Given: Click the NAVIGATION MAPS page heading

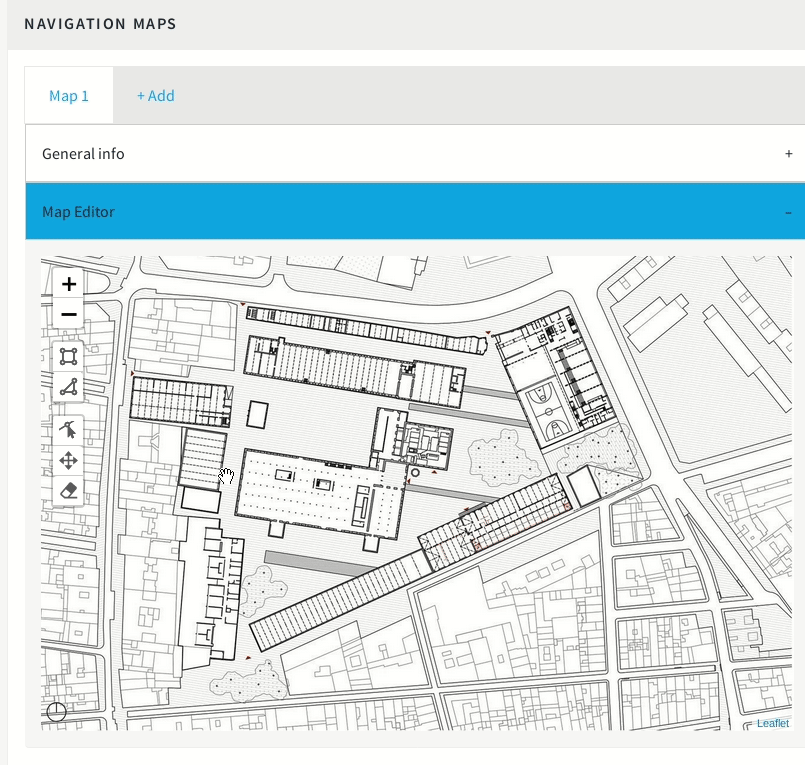Looking at the screenshot, I should point(100,23).
